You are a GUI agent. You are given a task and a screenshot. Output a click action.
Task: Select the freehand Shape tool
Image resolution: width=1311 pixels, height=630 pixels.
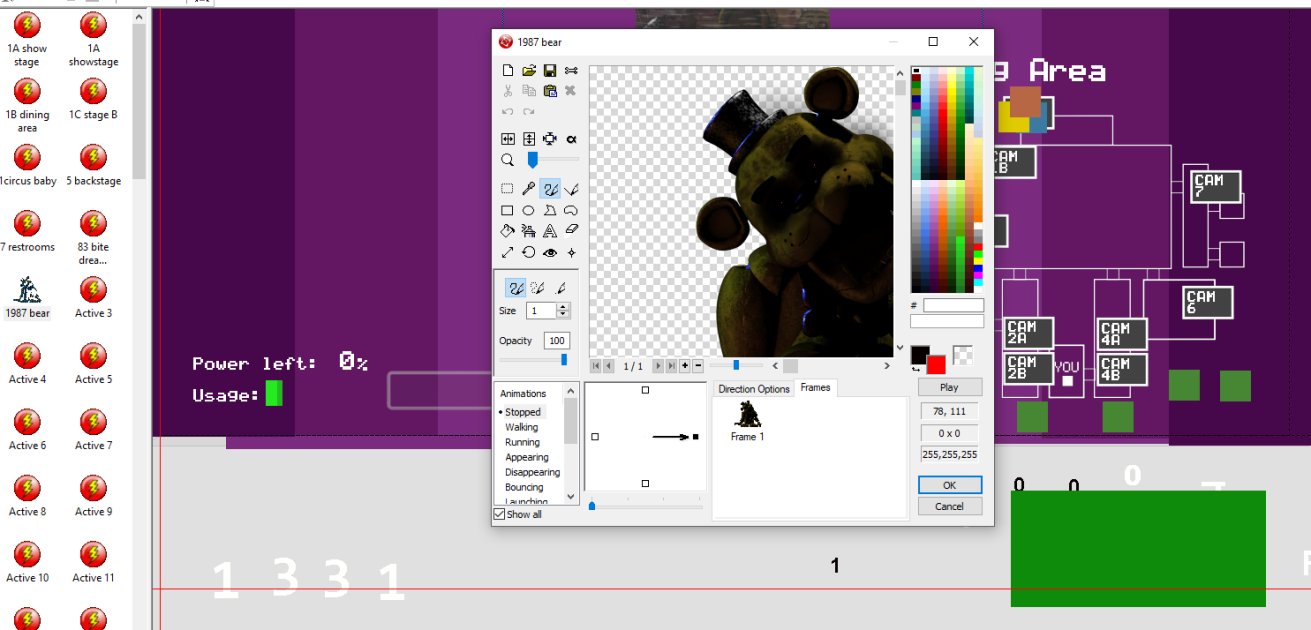[x=571, y=210]
